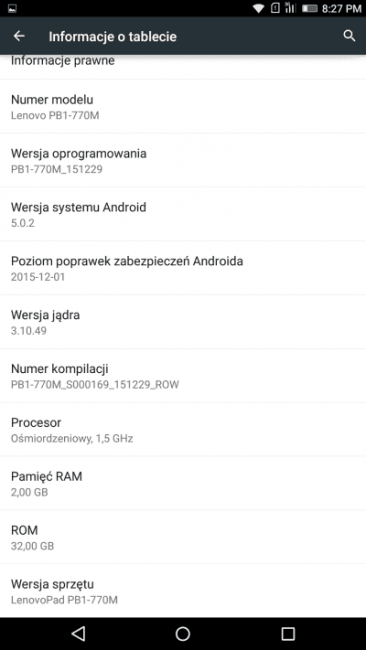Tap the Android back navigation button

(78, 633)
